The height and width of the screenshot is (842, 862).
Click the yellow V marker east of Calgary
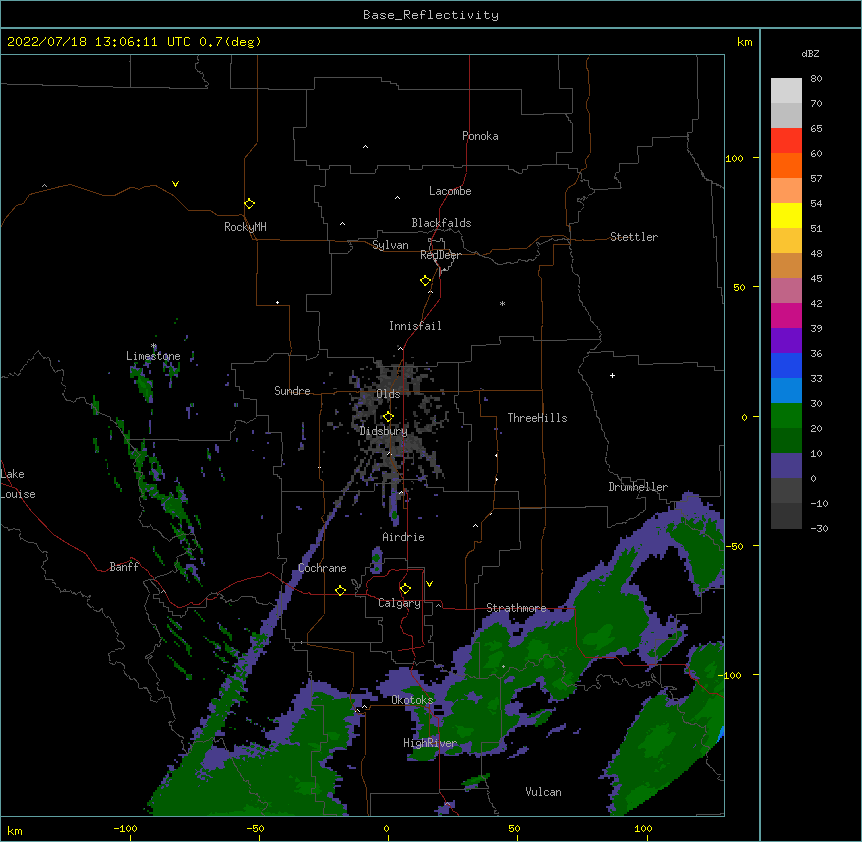[x=429, y=584]
